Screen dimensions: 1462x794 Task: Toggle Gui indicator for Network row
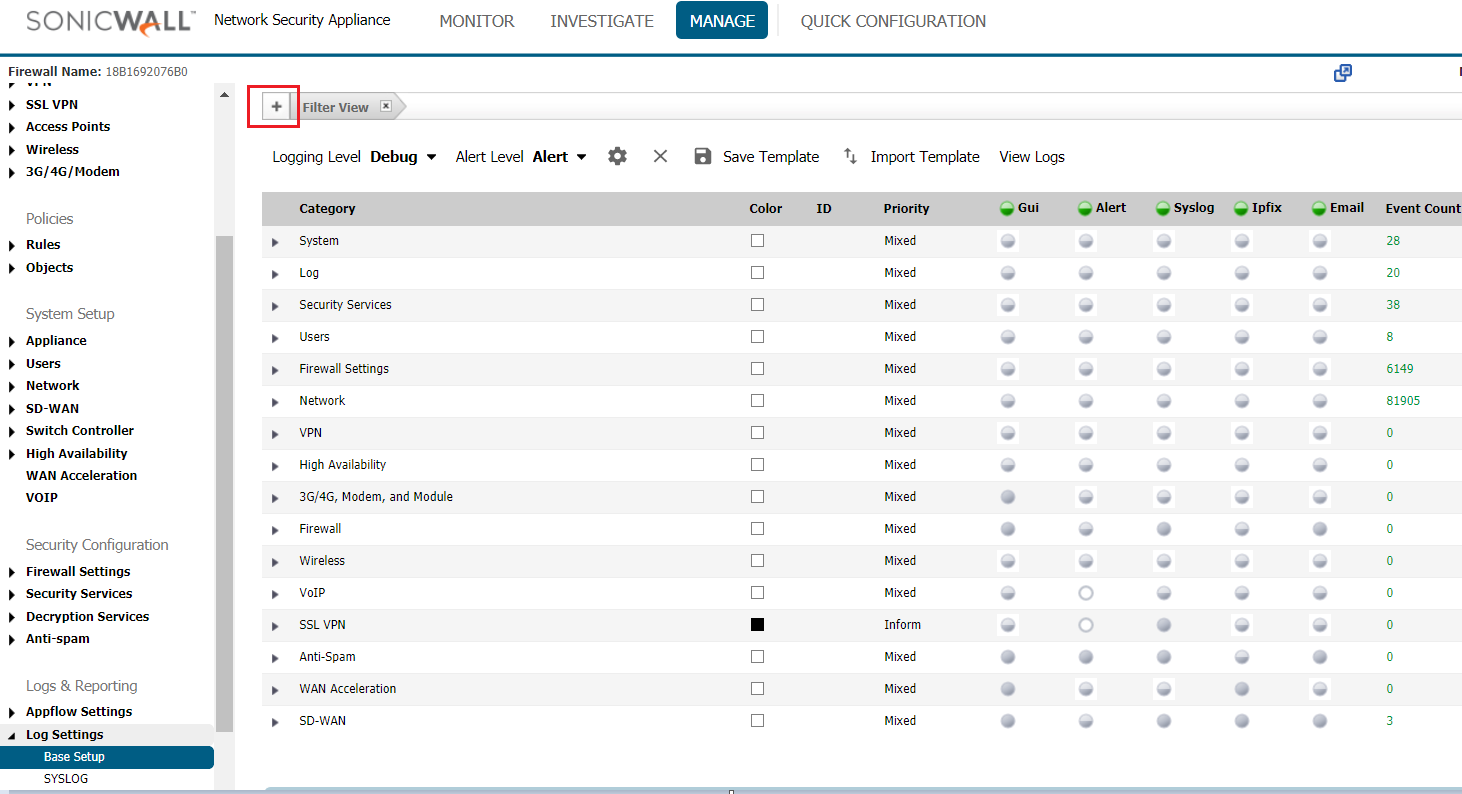pyautogui.click(x=1008, y=401)
